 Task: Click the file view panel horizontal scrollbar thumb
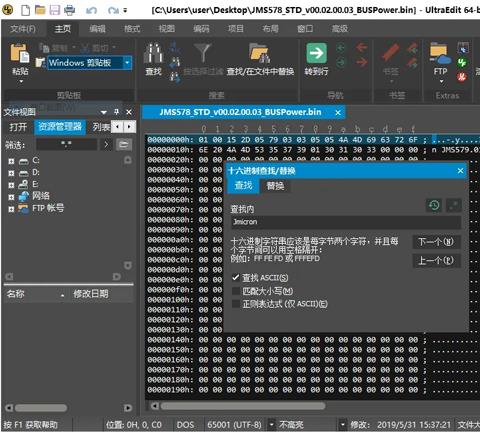pos(41,408)
